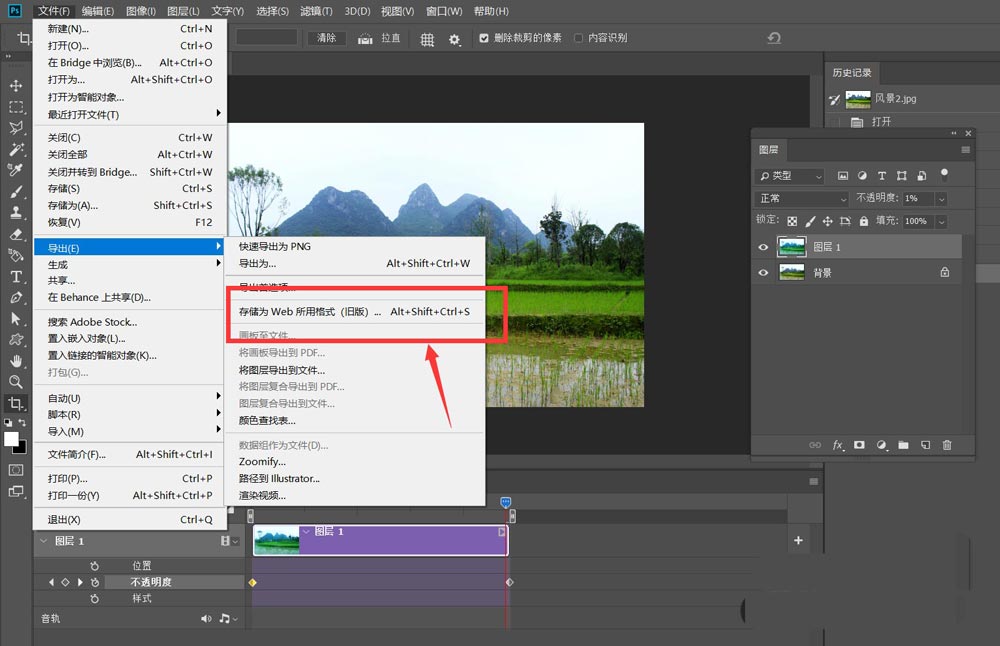Open Layers panel options menu
Image resolution: width=1000 pixels, height=646 pixels.
point(965,150)
